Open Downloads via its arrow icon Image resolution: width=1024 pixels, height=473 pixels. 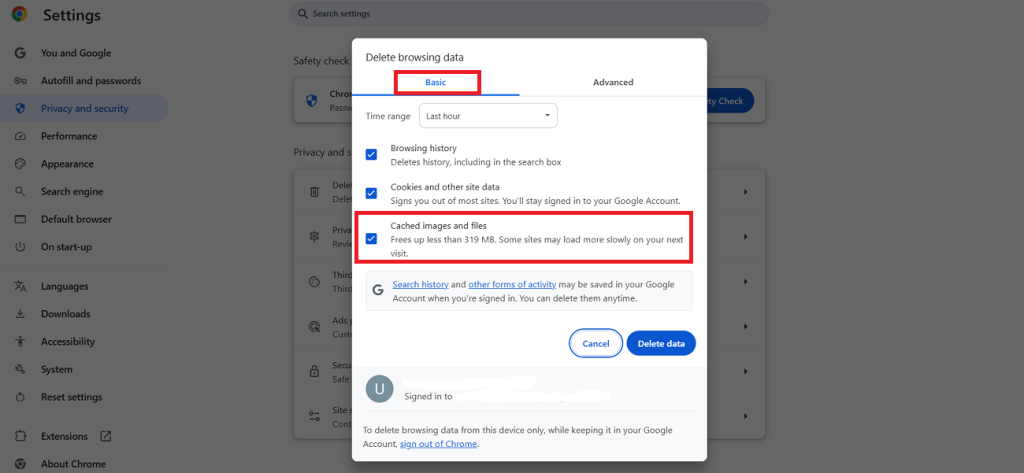tap(20, 314)
